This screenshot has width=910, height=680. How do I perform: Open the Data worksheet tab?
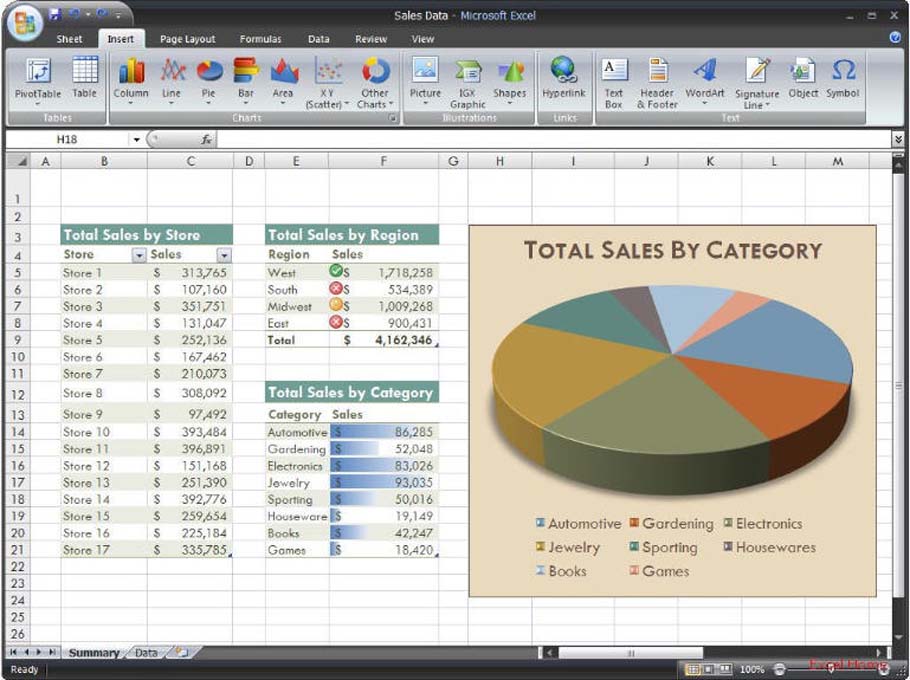(146, 653)
